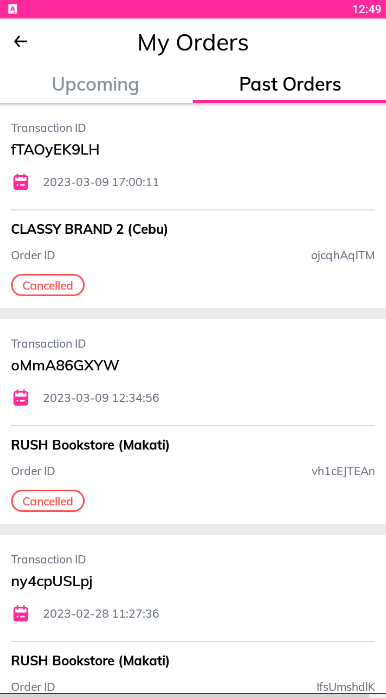Image resolution: width=386 pixels, height=698 pixels.
Task: Select RUSH Bookstore (Makati) in second order
Action: coord(90,445)
